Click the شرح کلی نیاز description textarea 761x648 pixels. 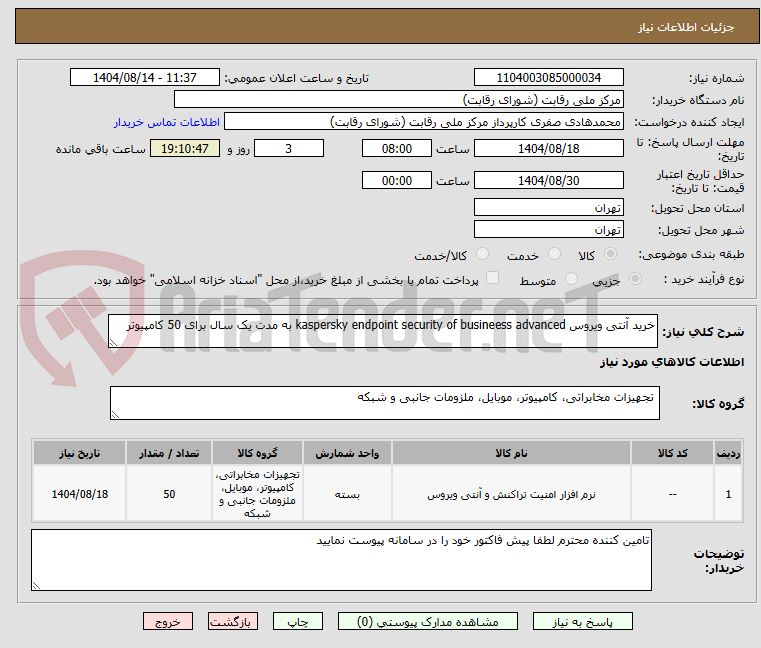click(x=383, y=331)
